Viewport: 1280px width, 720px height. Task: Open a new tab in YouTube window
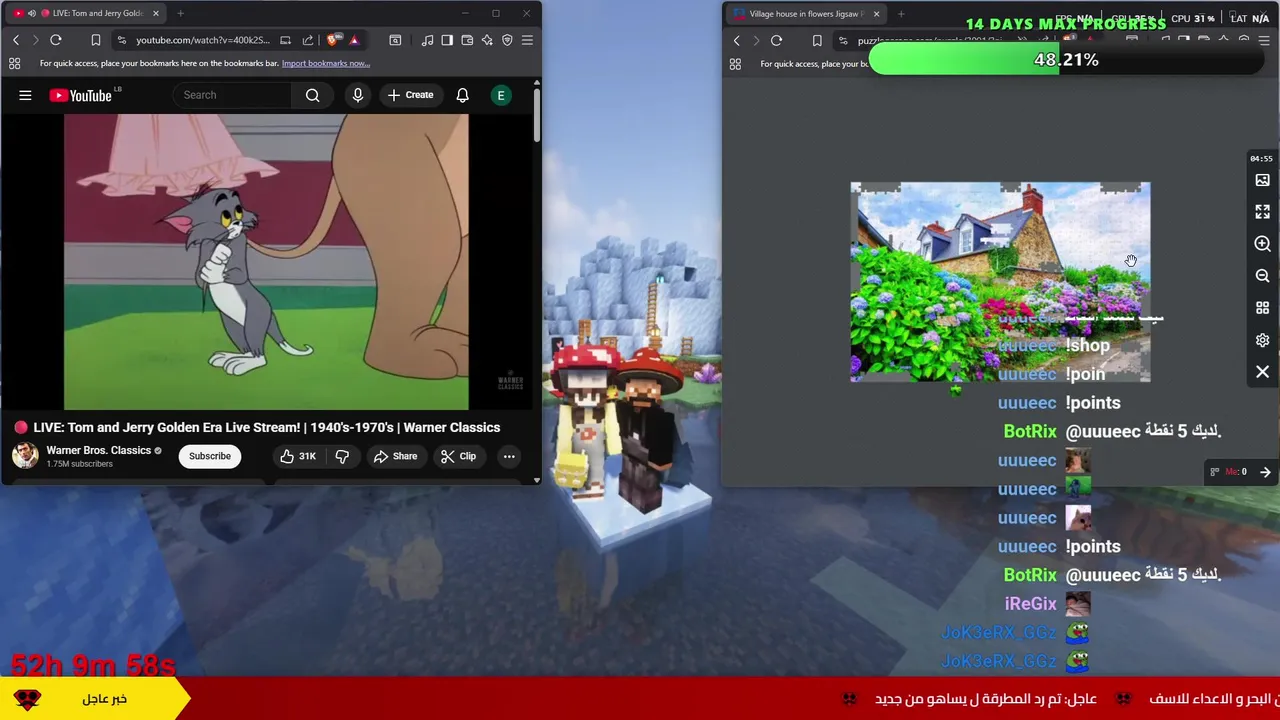click(x=180, y=13)
